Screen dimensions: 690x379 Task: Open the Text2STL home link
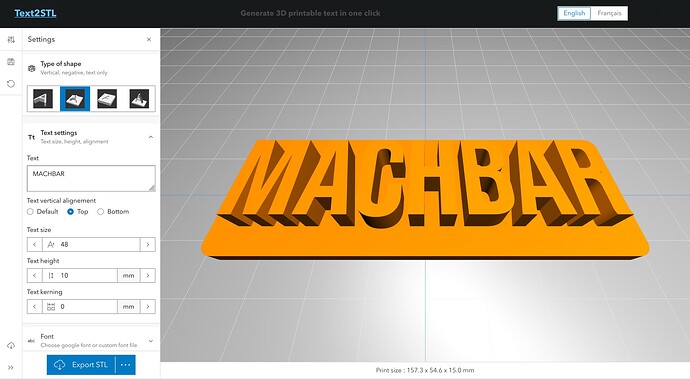(x=35, y=13)
